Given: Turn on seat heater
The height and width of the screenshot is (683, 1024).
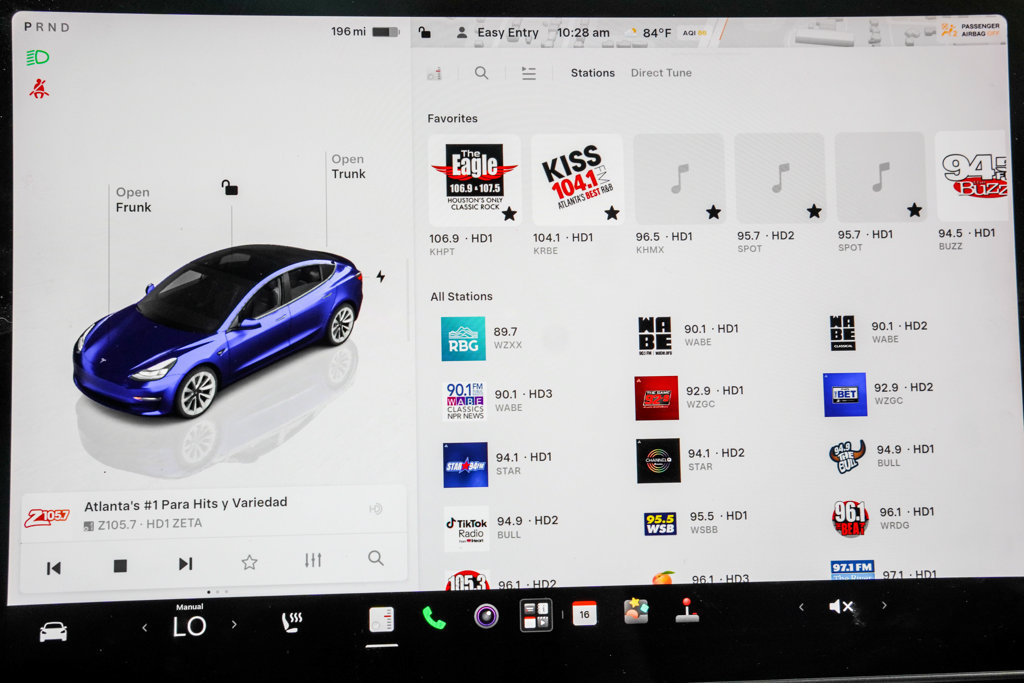Looking at the screenshot, I should (291, 622).
